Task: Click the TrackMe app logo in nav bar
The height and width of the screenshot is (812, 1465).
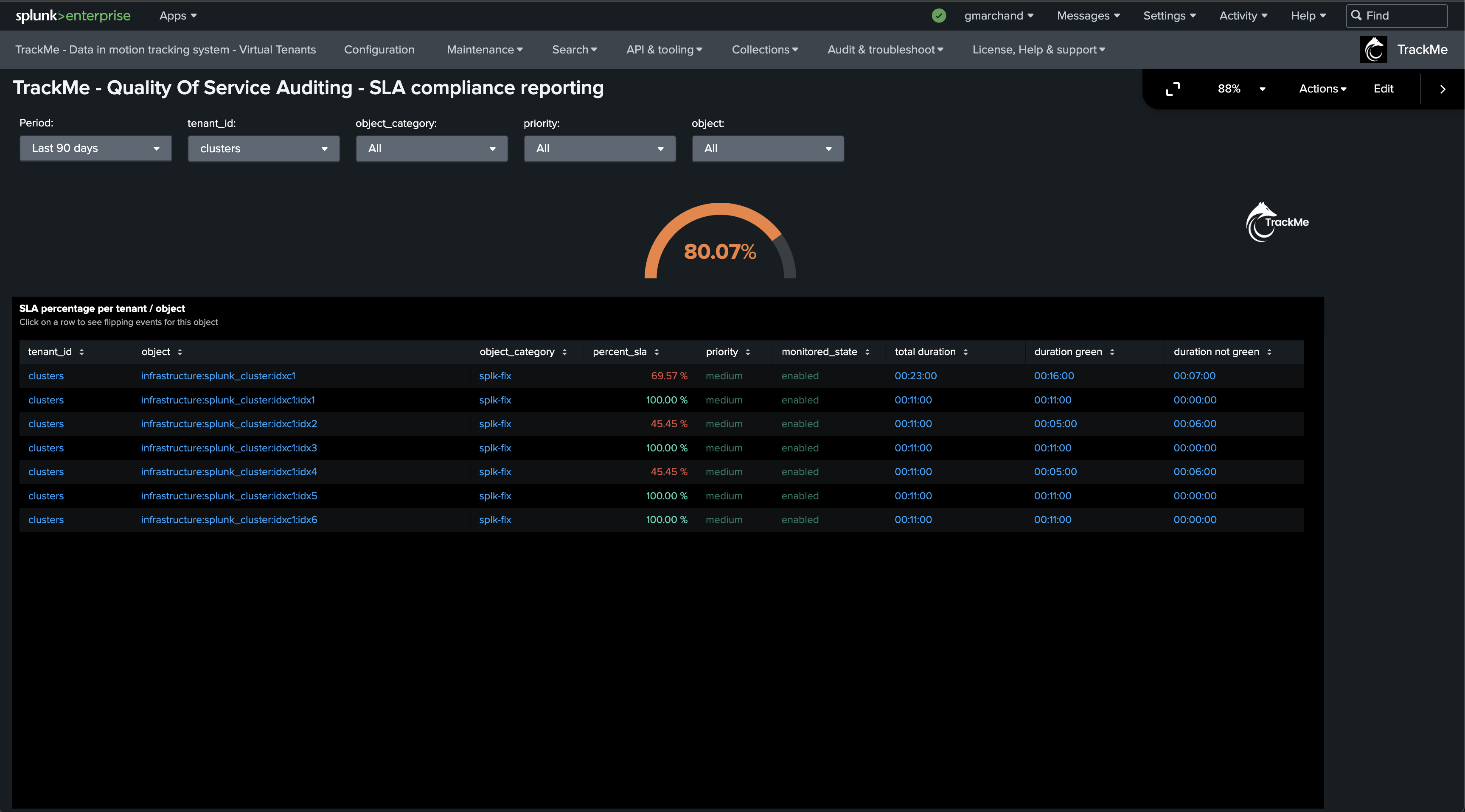Action: pyautogui.click(x=1373, y=50)
